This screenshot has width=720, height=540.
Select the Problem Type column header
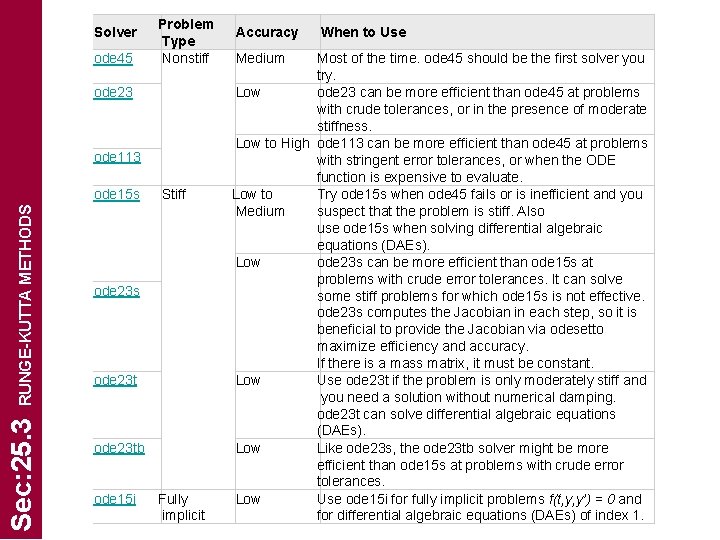[186, 33]
